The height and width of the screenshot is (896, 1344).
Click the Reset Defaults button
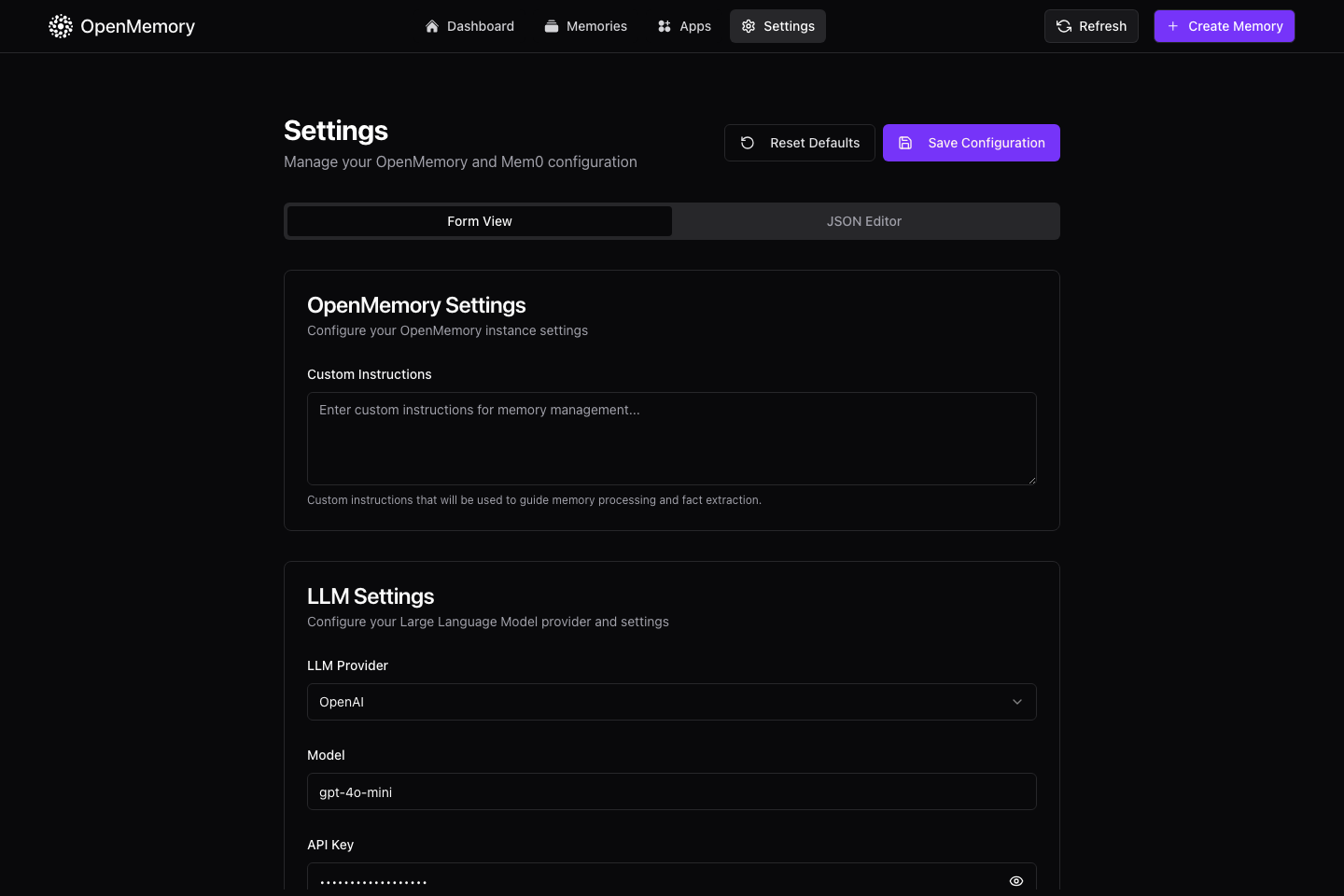[800, 143]
